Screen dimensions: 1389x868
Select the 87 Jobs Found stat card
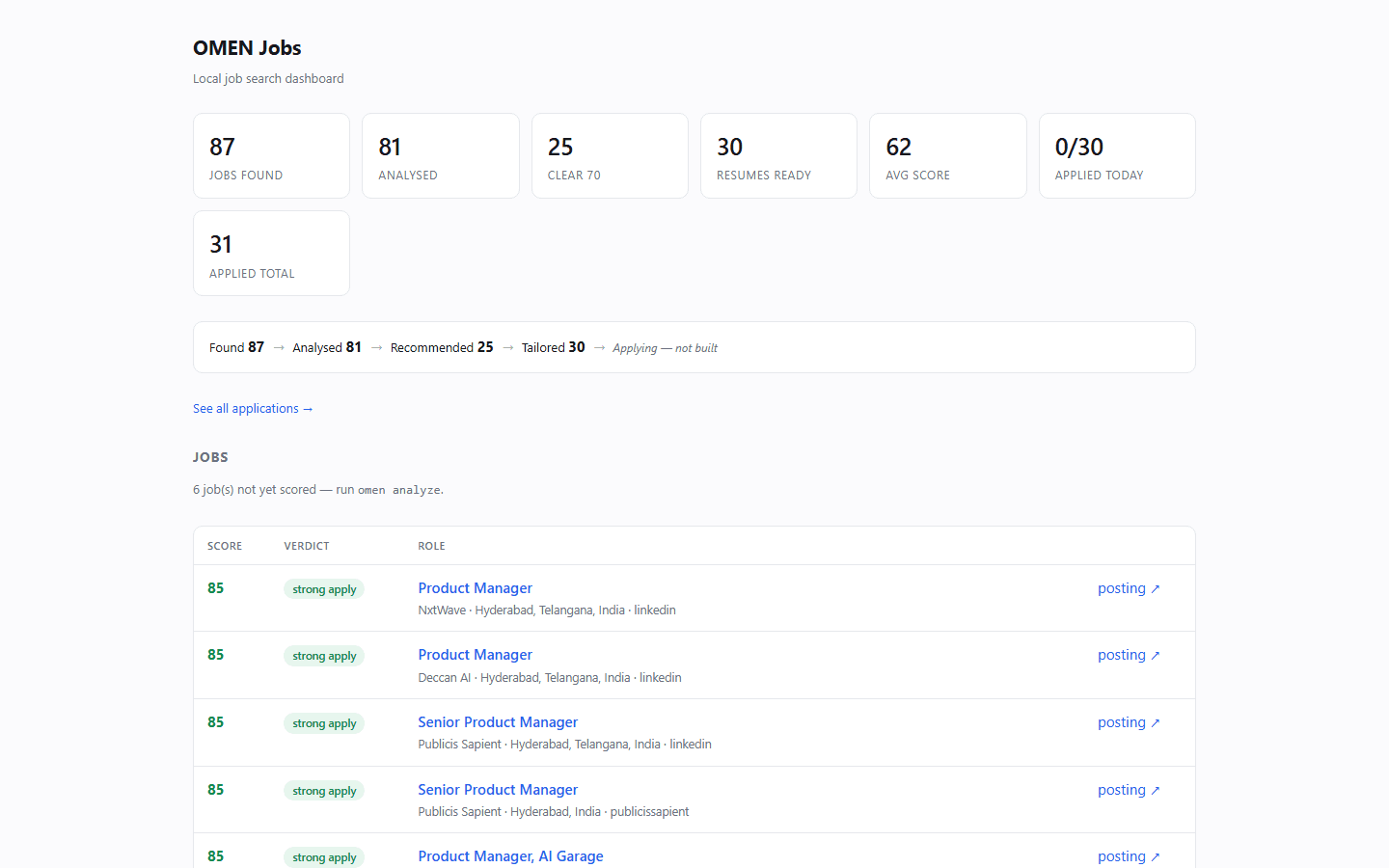pos(271,156)
